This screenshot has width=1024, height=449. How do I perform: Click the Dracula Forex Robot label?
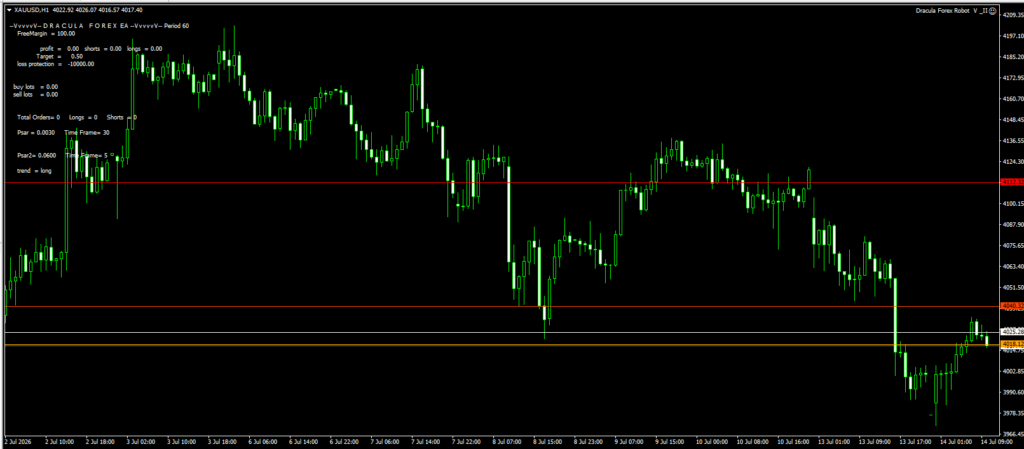tap(944, 10)
